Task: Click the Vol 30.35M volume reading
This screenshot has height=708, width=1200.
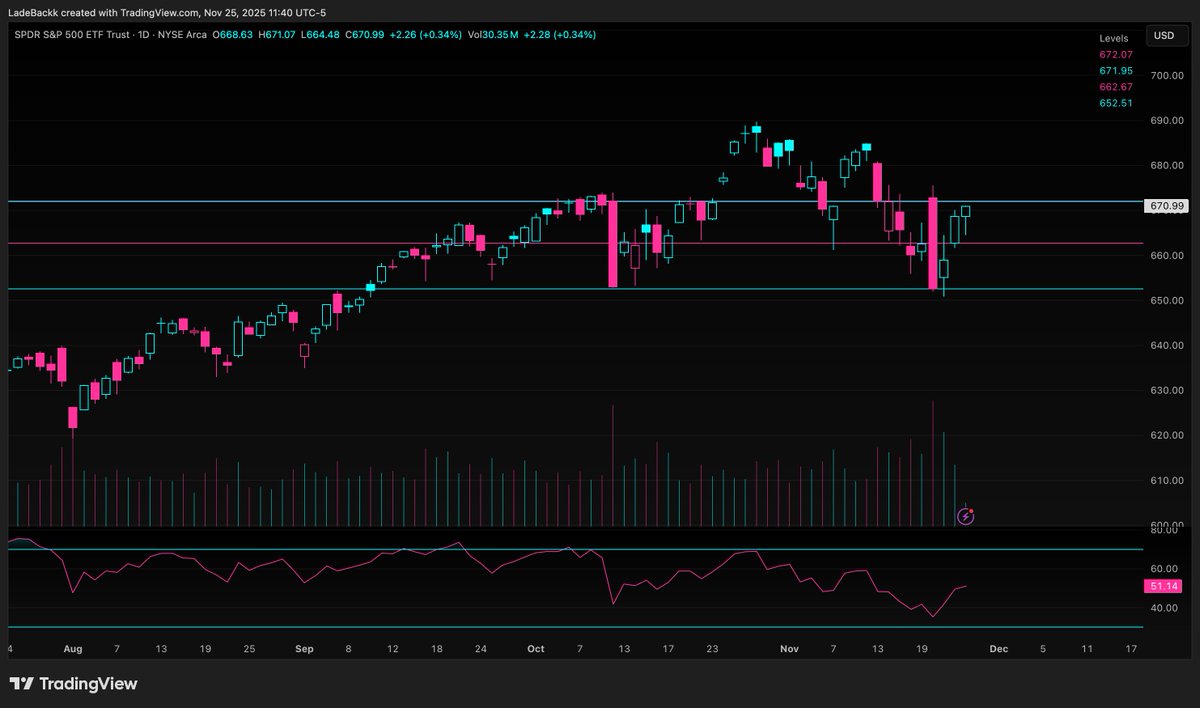Action: (x=493, y=35)
